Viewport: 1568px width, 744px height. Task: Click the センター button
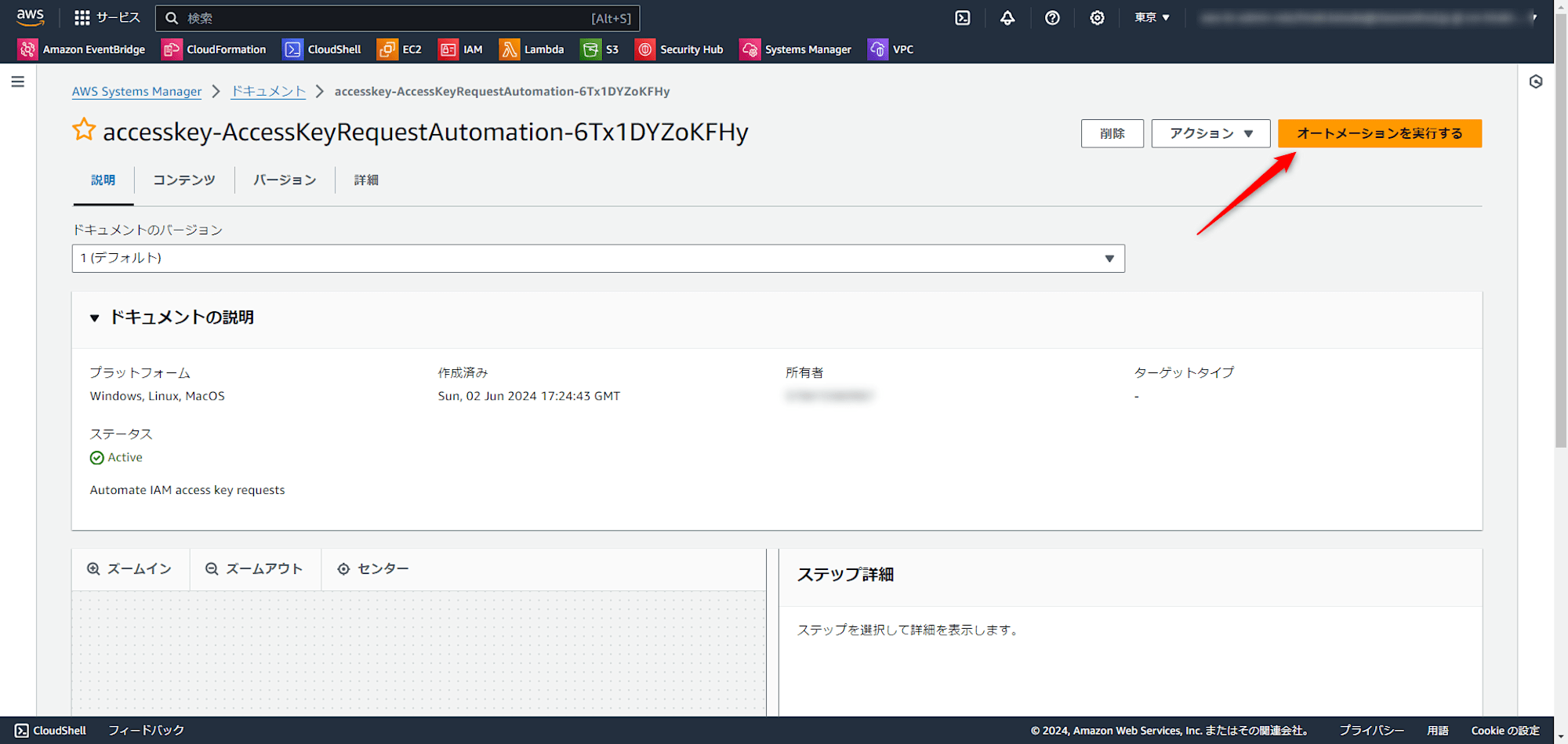click(373, 569)
